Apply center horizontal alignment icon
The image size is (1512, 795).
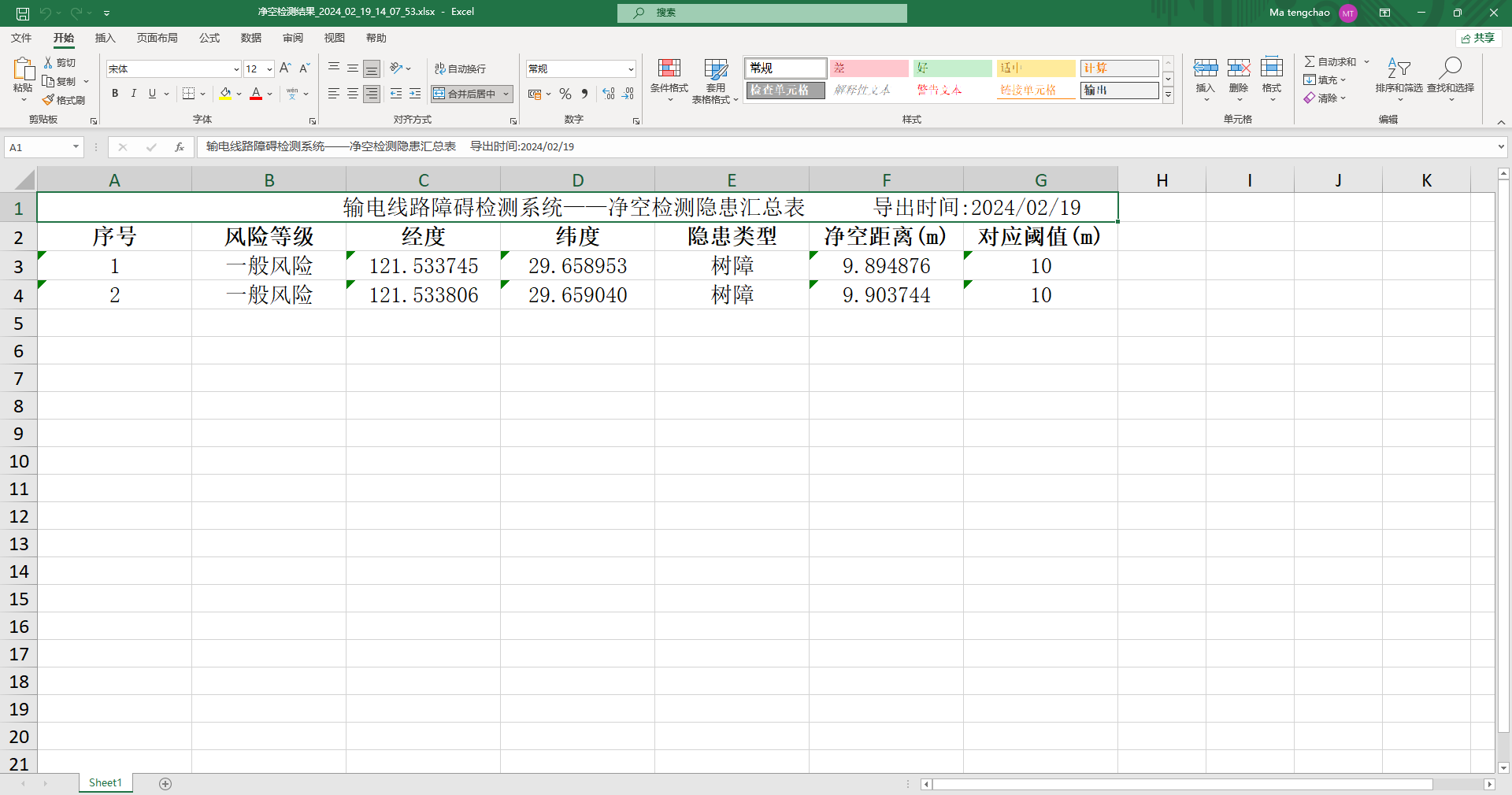(353, 94)
